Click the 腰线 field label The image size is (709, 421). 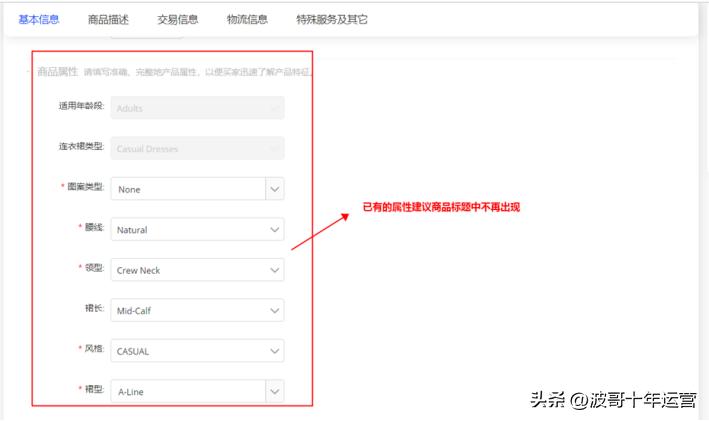click(94, 227)
